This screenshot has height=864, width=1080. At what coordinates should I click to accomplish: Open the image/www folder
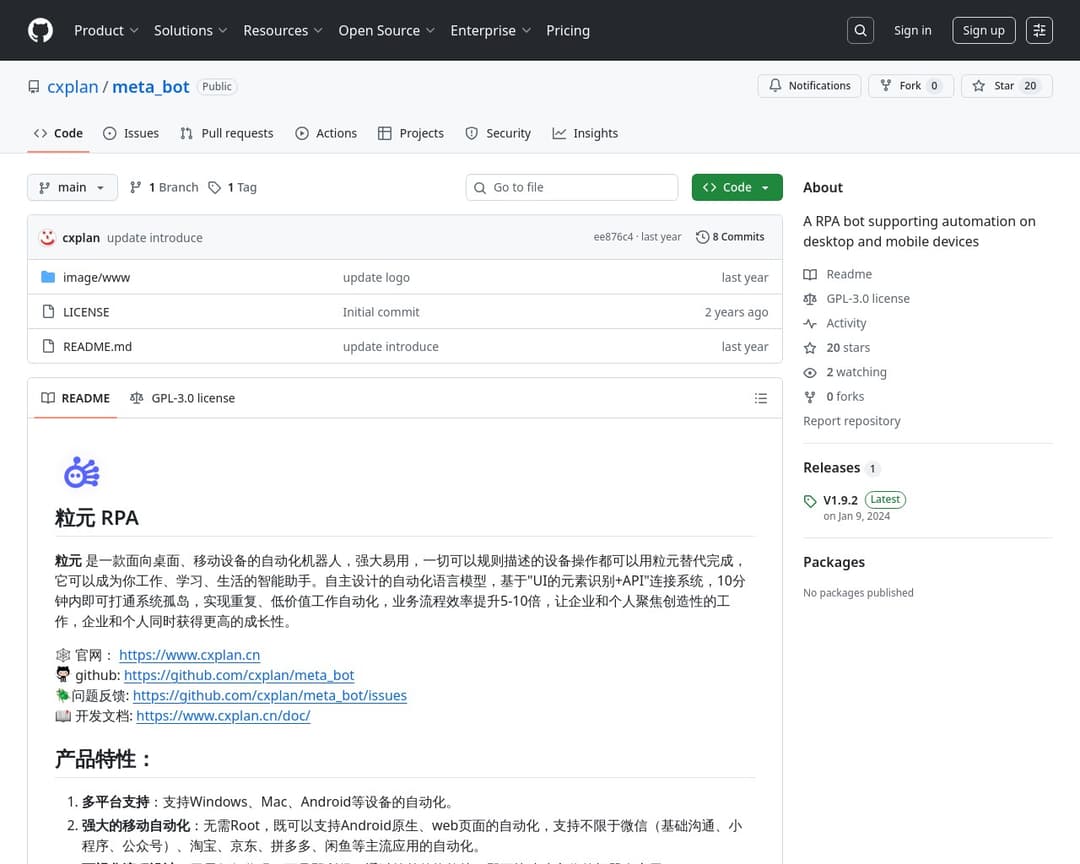(x=96, y=277)
